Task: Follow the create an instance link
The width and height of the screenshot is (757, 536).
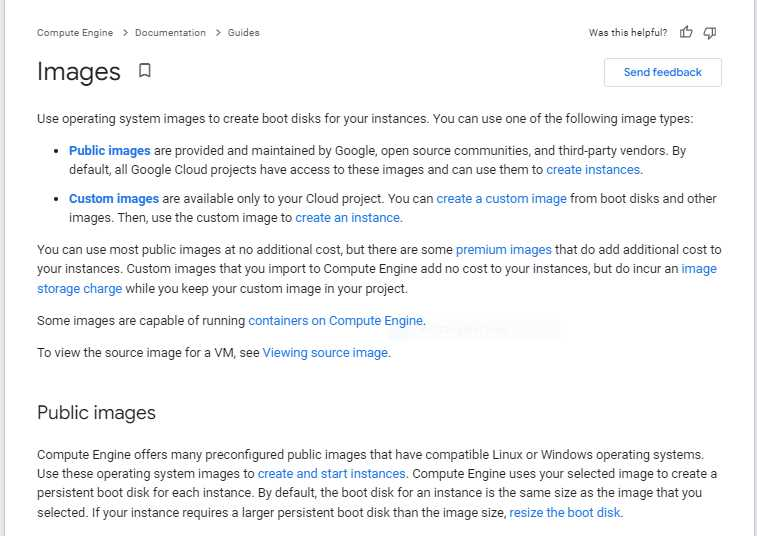Action: pyautogui.click(x=348, y=218)
